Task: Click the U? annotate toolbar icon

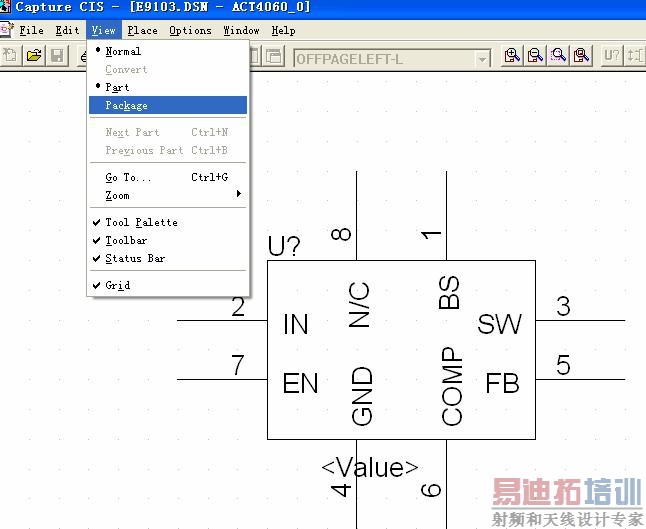Action: pyautogui.click(x=611, y=55)
